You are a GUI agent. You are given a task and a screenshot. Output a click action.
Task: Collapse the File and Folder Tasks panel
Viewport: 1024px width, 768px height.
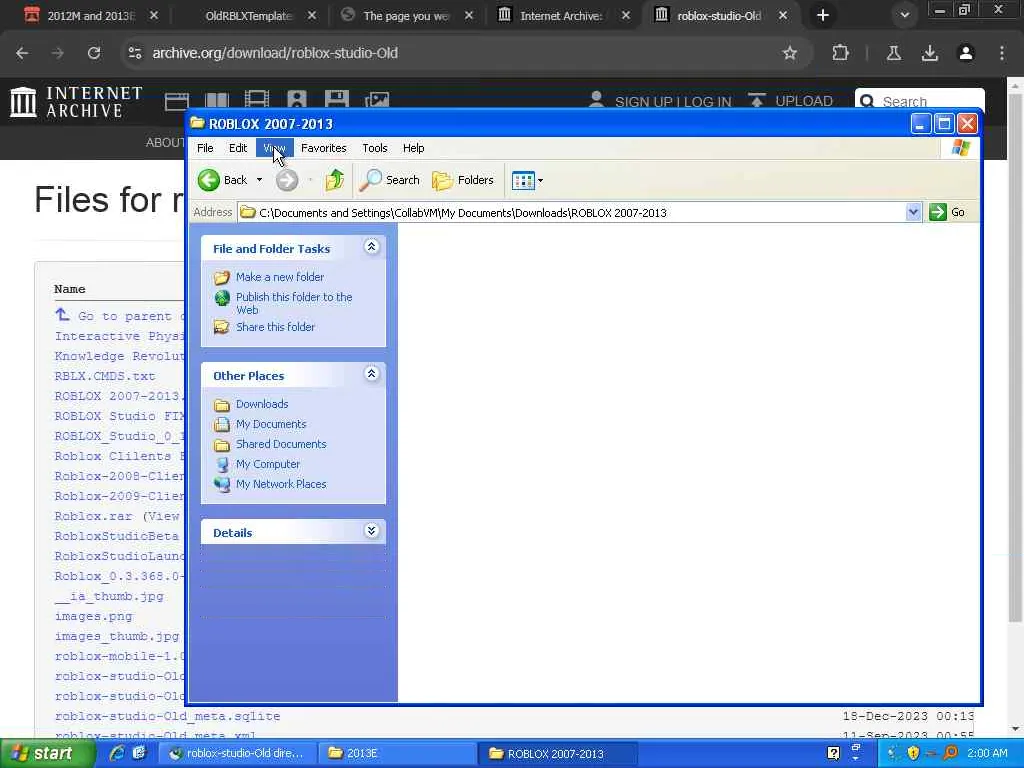point(372,247)
